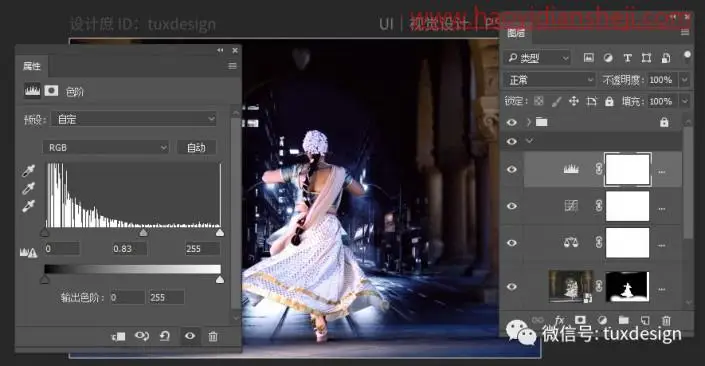
Task: Filter layers by type layers
Action: tap(628, 58)
